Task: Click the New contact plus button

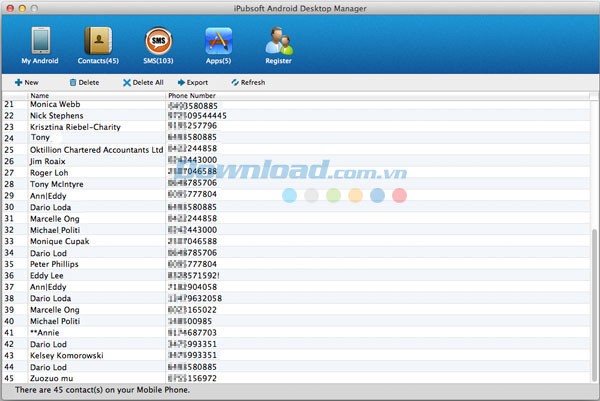Action: click(x=27, y=82)
